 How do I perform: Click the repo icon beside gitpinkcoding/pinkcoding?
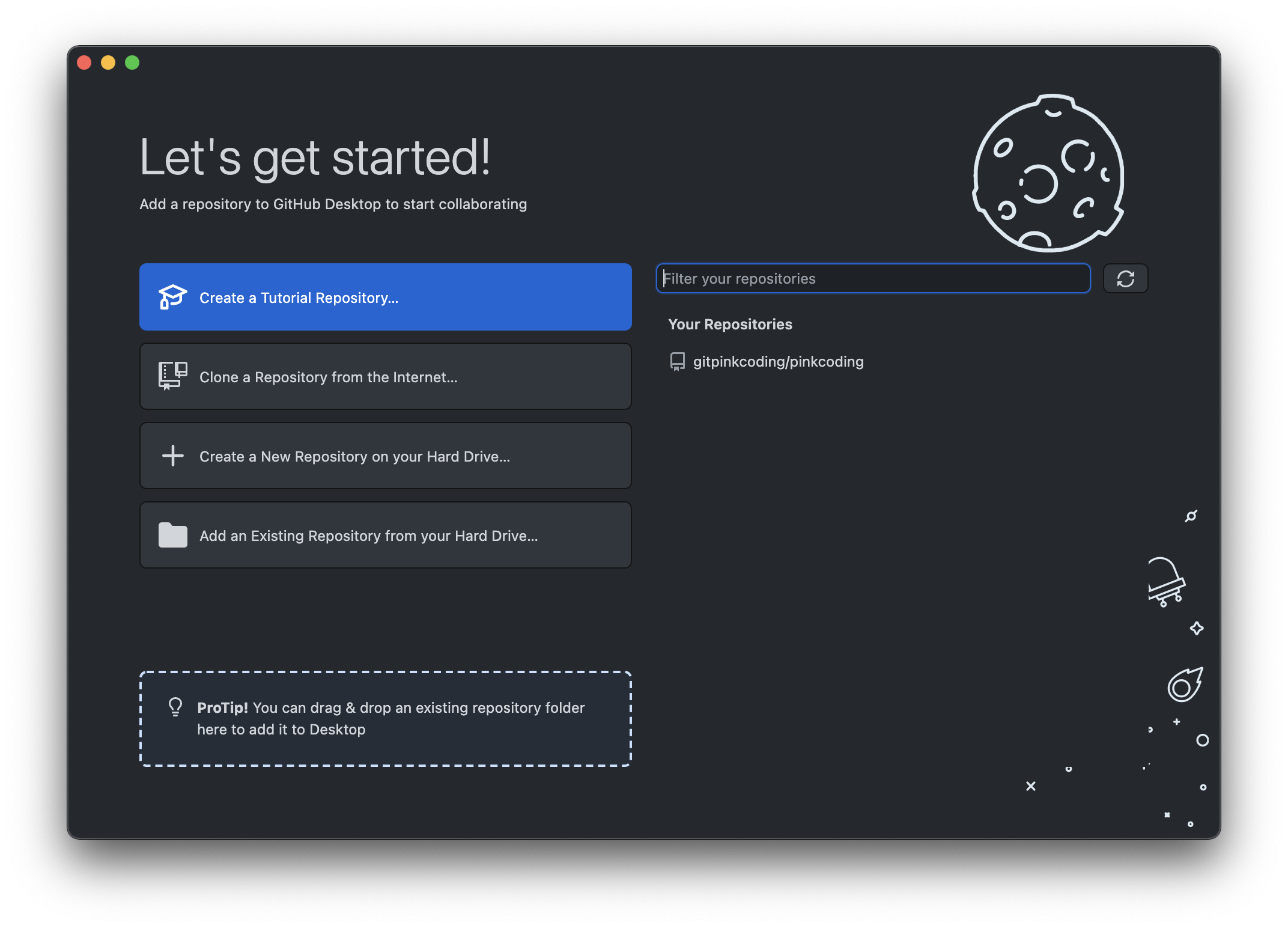click(x=677, y=361)
